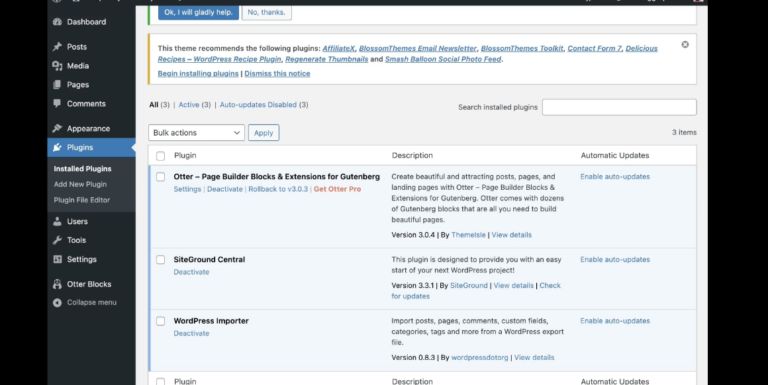Open ThemeIsle author link
This screenshot has height=385, width=768.
point(468,235)
